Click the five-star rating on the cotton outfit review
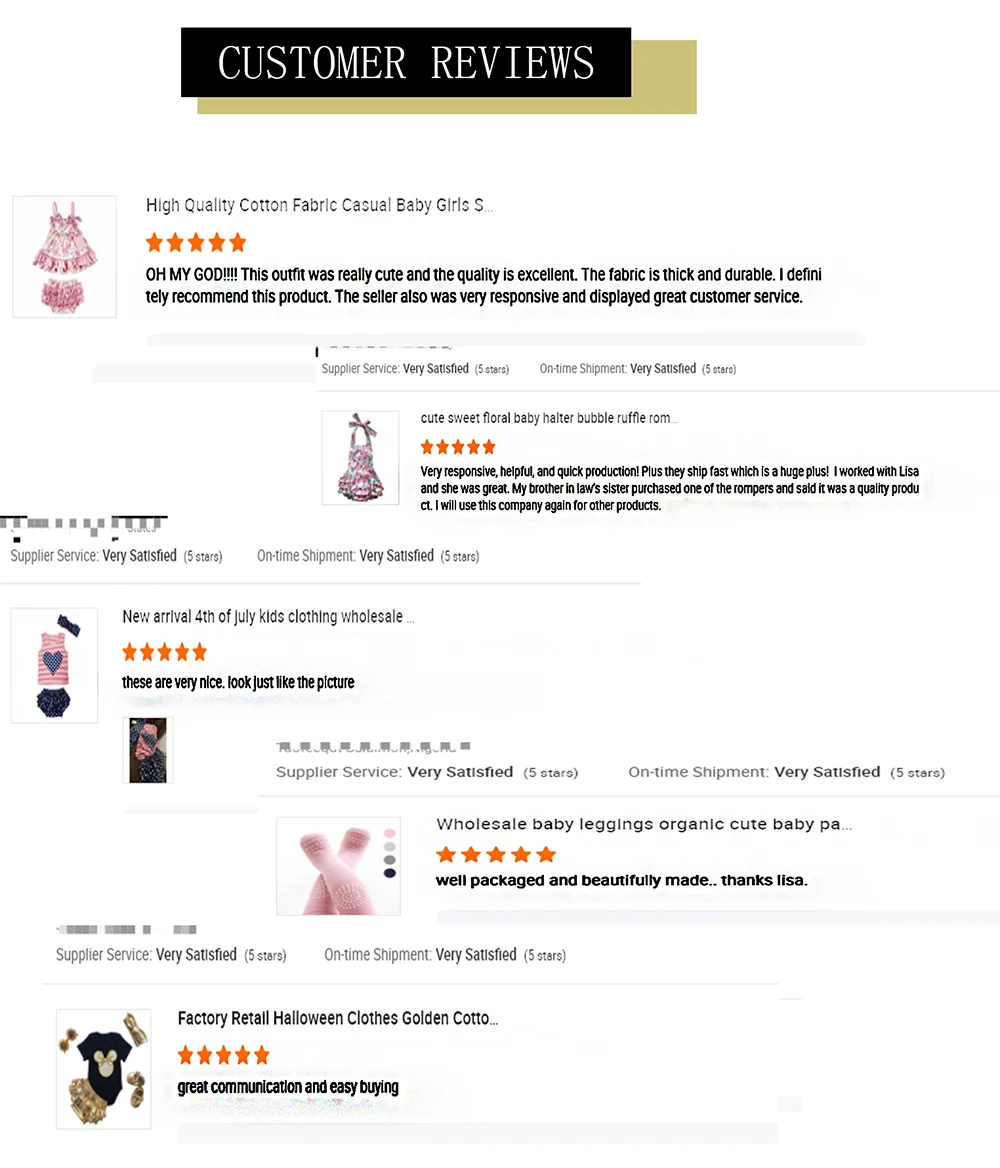The height and width of the screenshot is (1168, 1000). tap(196, 242)
